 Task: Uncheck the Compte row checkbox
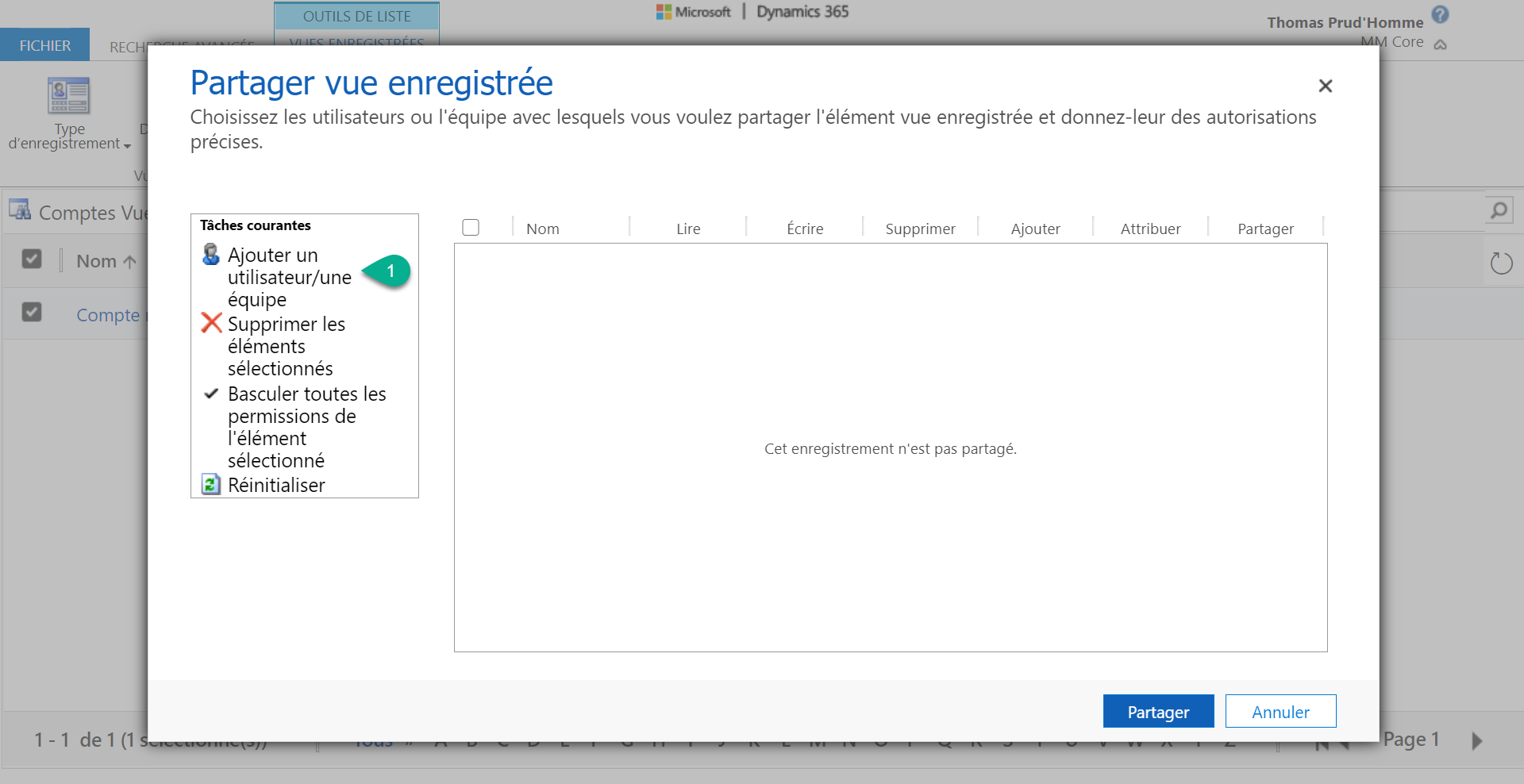pos(32,313)
